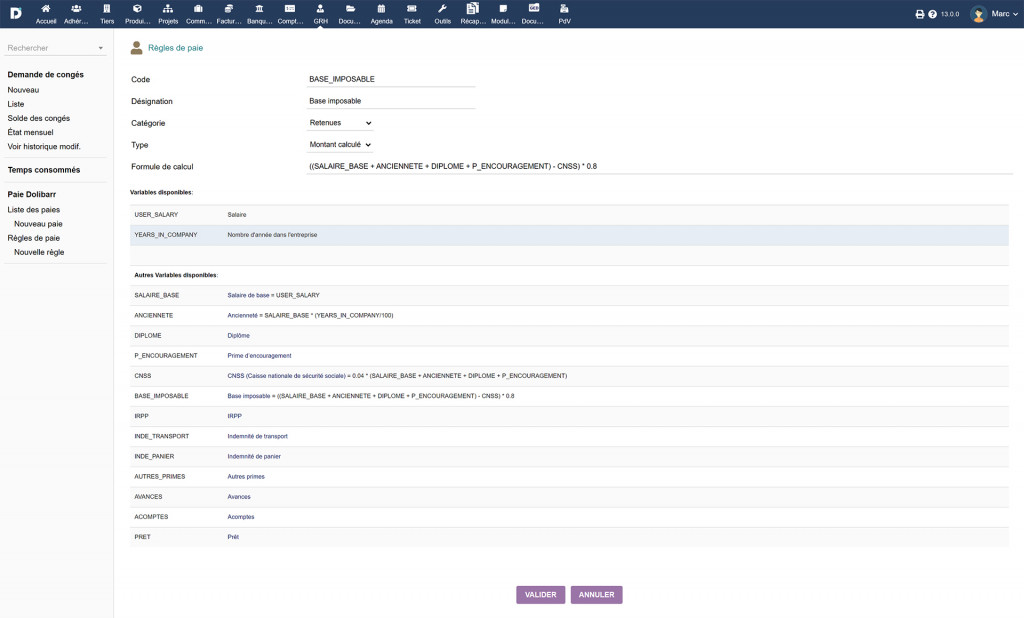The width and height of the screenshot is (1024, 618).
Task: Click the VALIDER button
Action: point(540,595)
